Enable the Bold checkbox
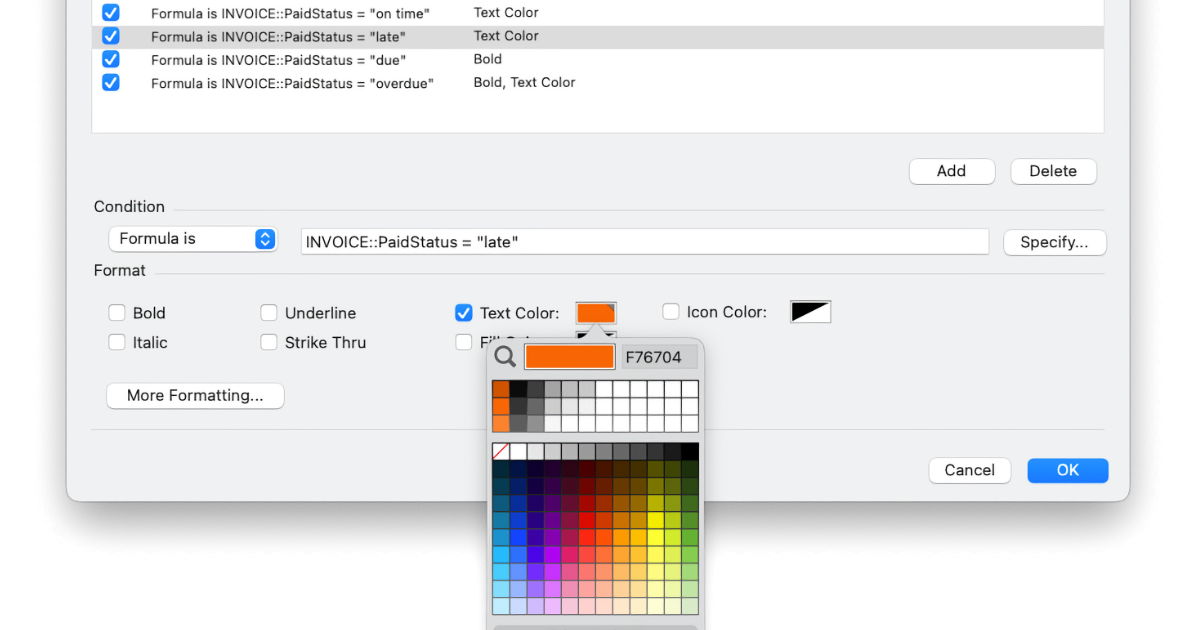Screen dimensions: 1200x630 (117, 313)
